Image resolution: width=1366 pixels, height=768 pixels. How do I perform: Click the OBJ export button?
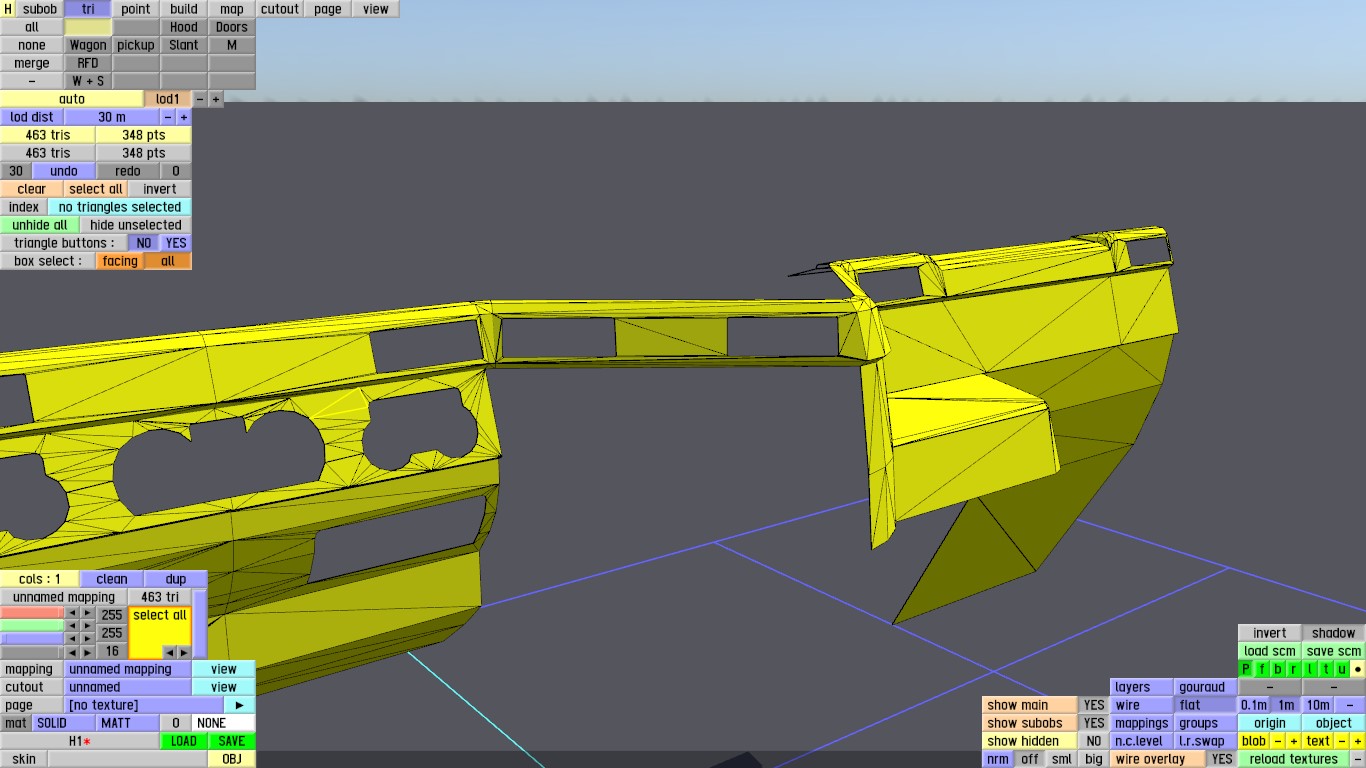tap(232, 759)
